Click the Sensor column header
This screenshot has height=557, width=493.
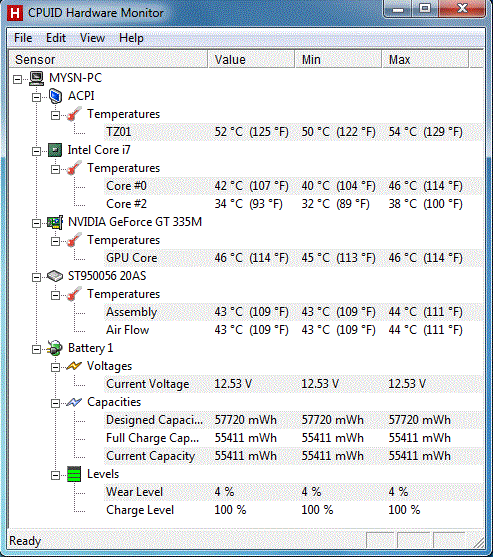click(x=108, y=59)
